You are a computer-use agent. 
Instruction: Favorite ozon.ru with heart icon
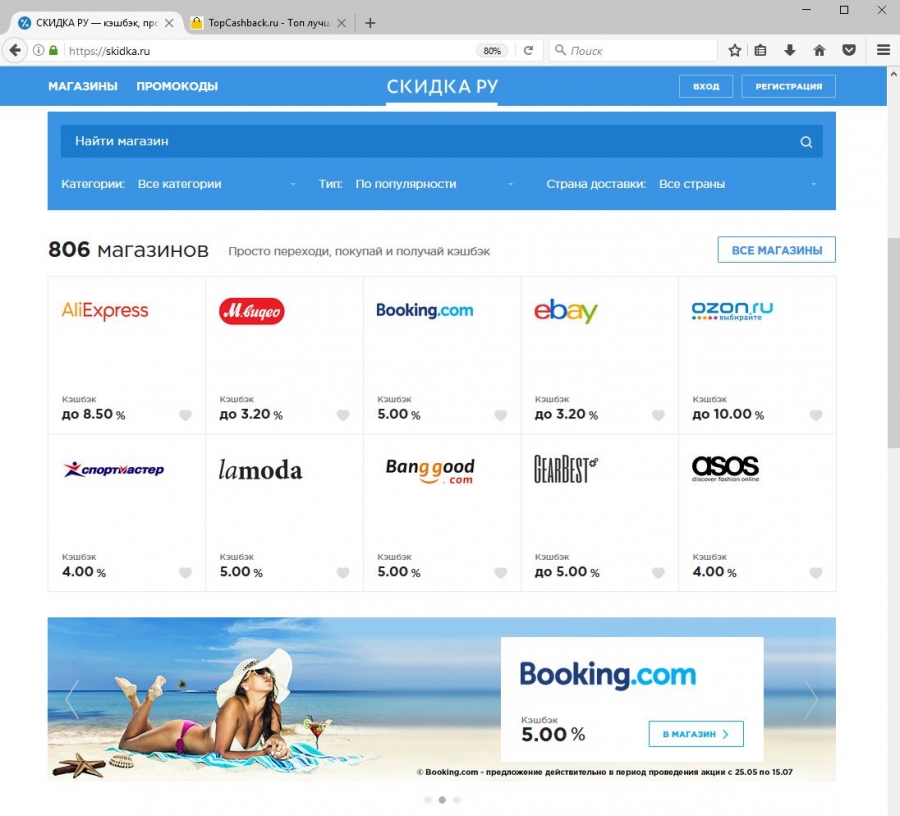point(816,415)
